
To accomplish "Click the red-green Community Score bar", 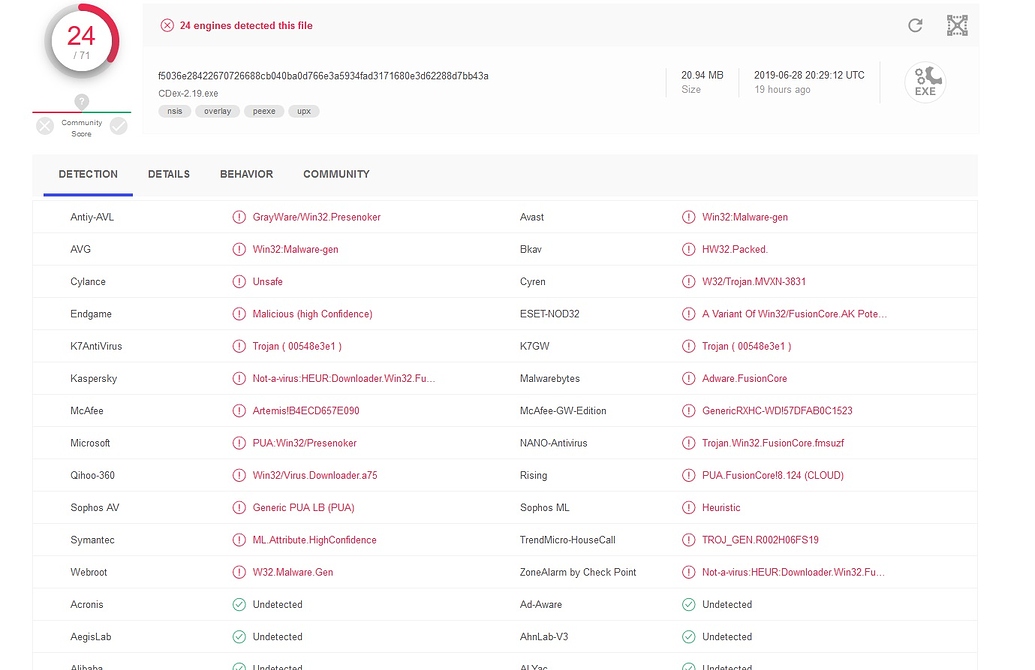I will [81, 113].
